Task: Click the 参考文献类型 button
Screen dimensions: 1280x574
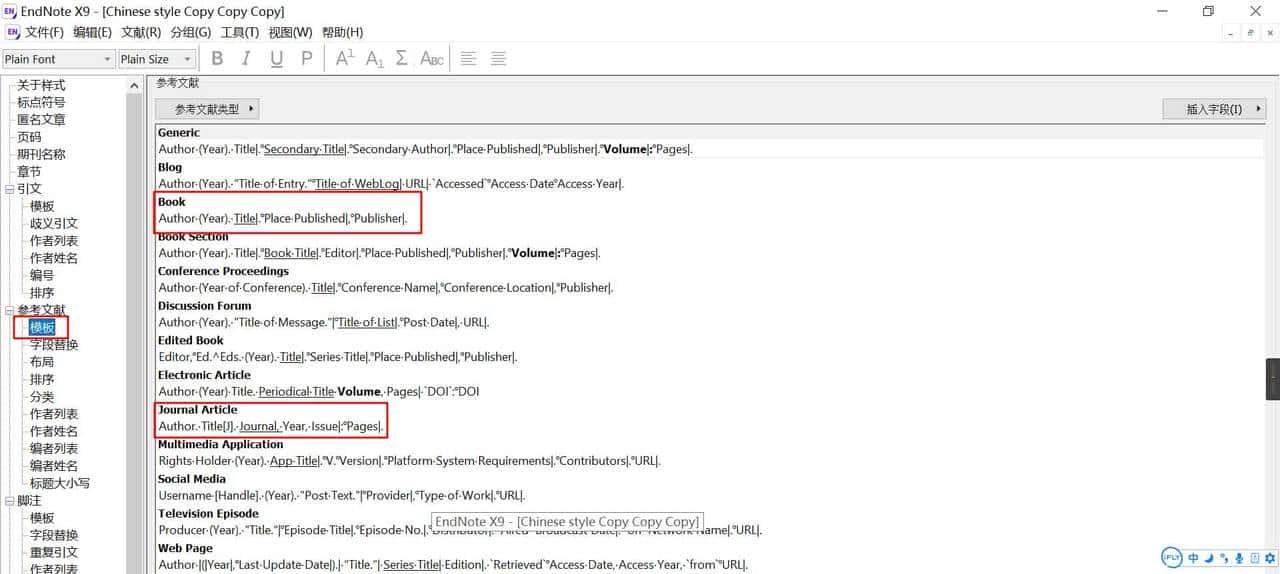Action: pos(207,109)
